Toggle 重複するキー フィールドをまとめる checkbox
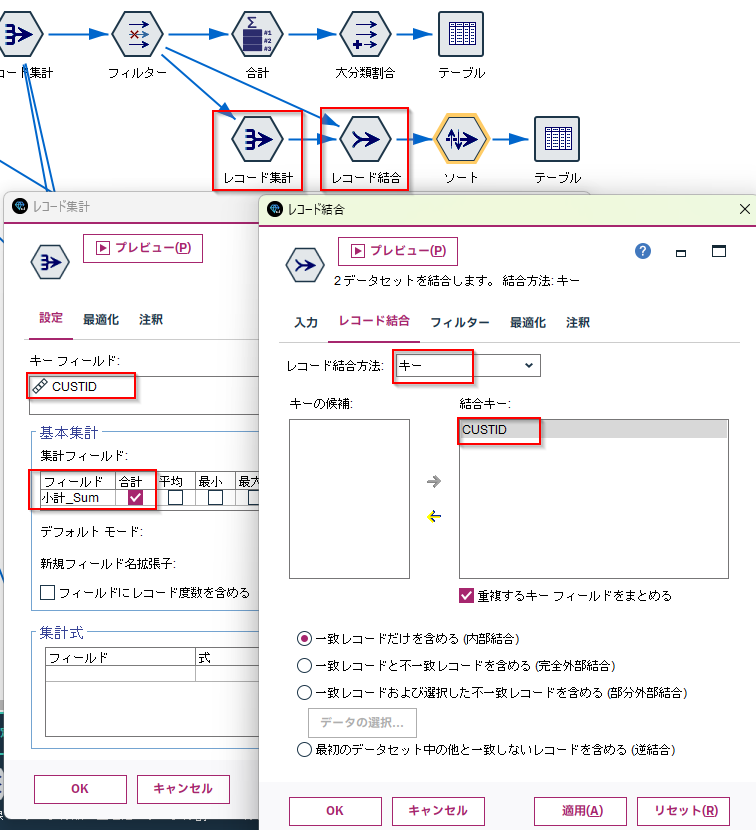 [x=466, y=596]
